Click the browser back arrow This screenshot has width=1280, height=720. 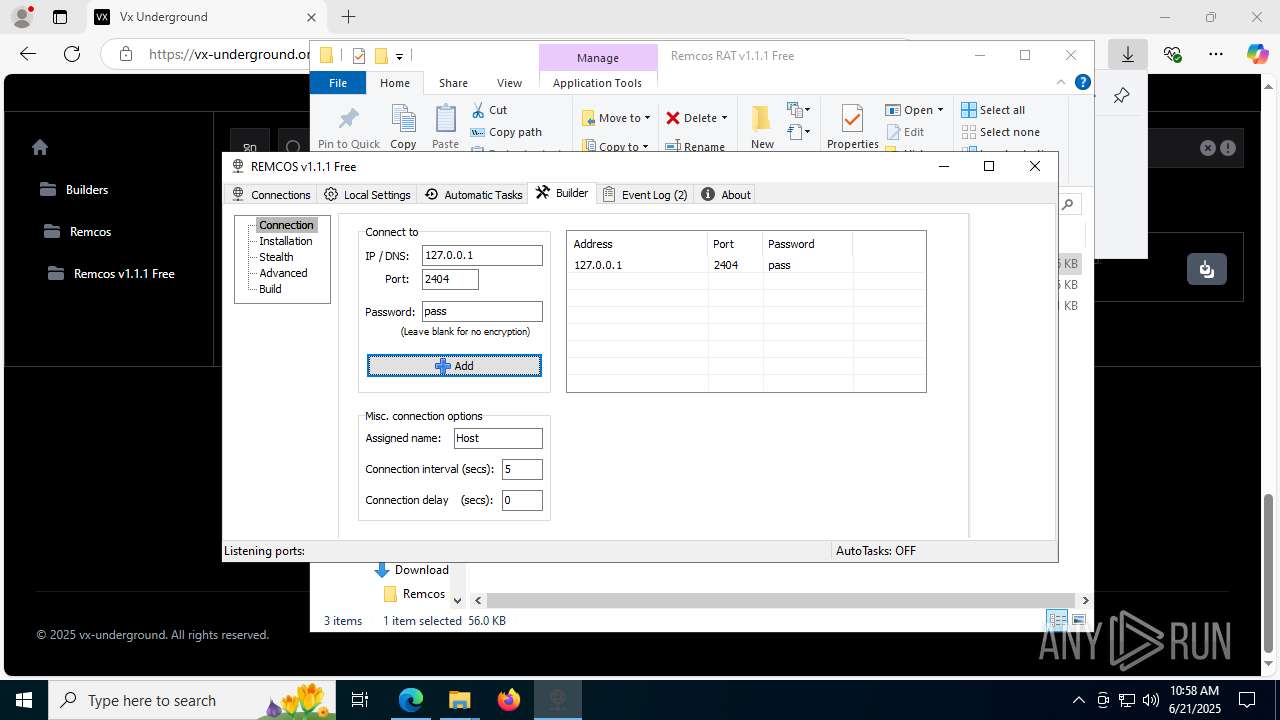tap(28, 54)
